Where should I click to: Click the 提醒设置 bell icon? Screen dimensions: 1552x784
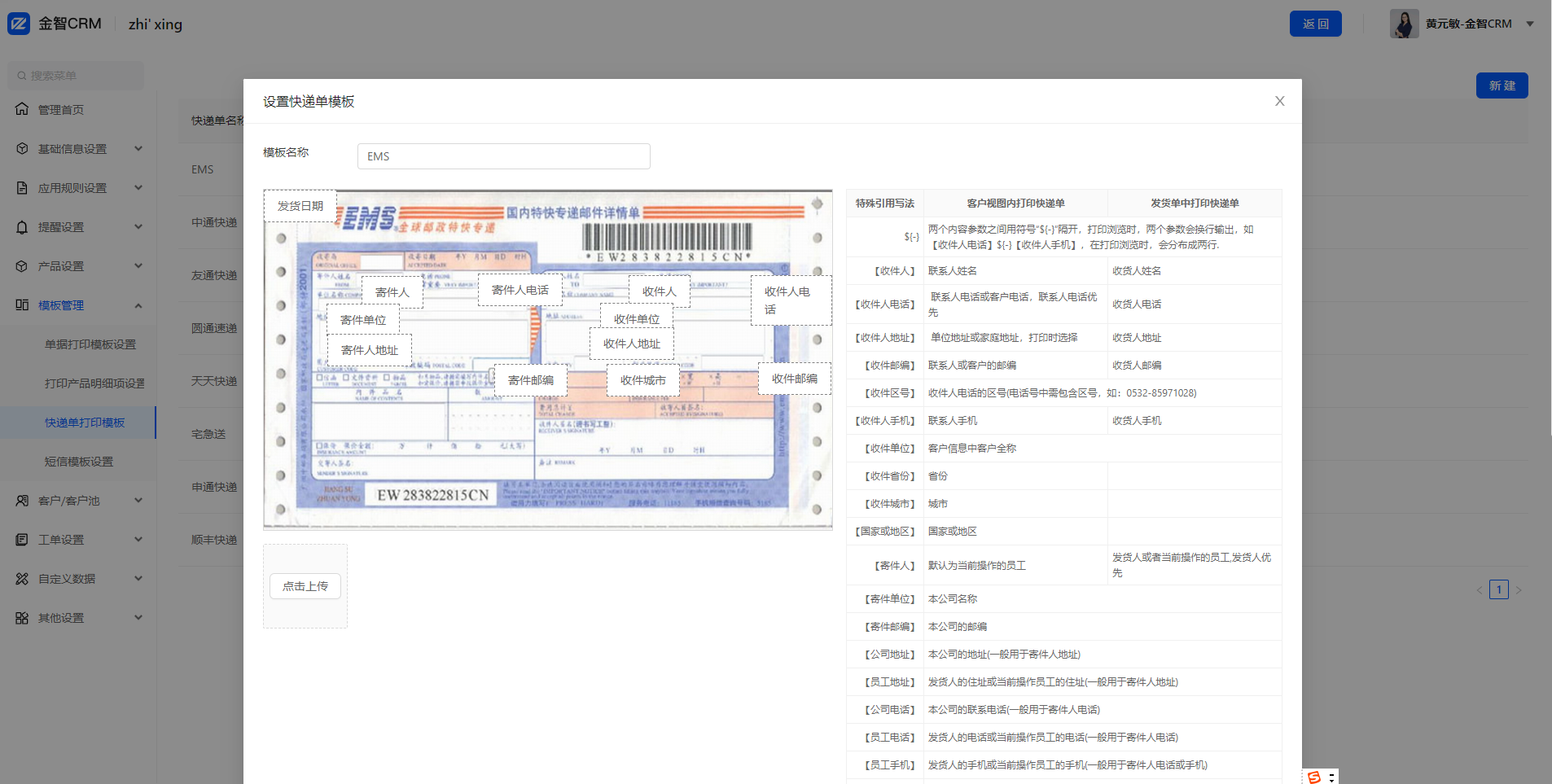[x=22, y=226]
